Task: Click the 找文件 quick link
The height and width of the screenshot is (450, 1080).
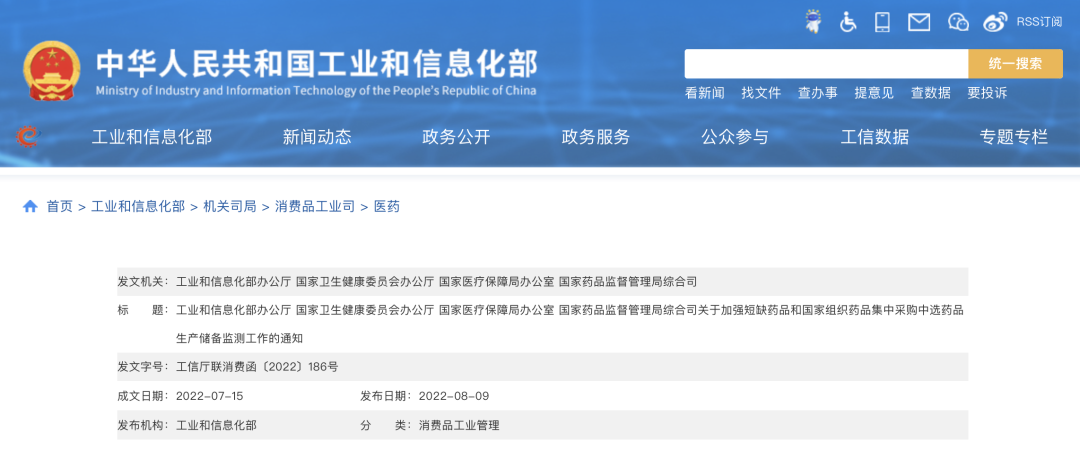Action: pos(761,93)
